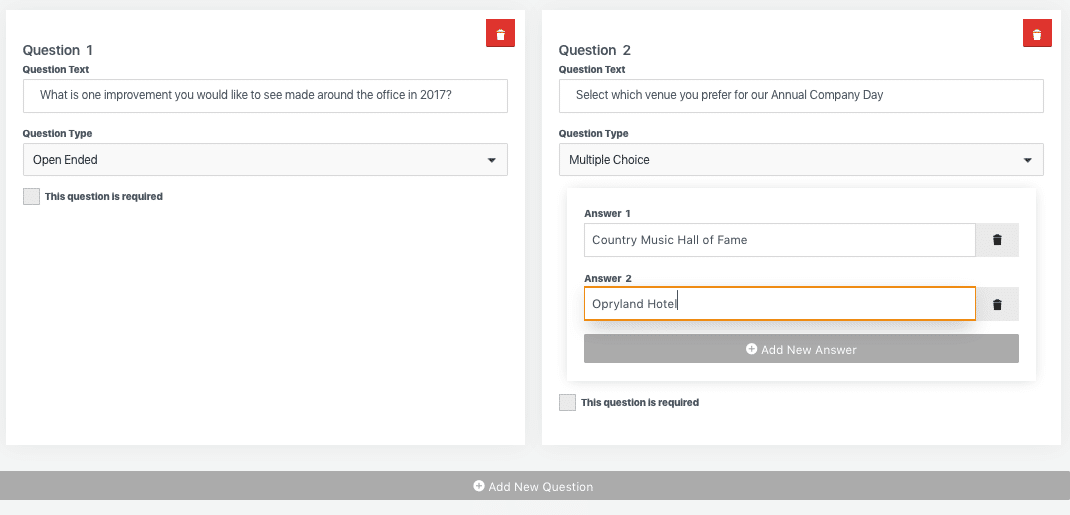1070x515 pixels.
Task: Focus Question 2 text field about venue
Action: (801, 95)
